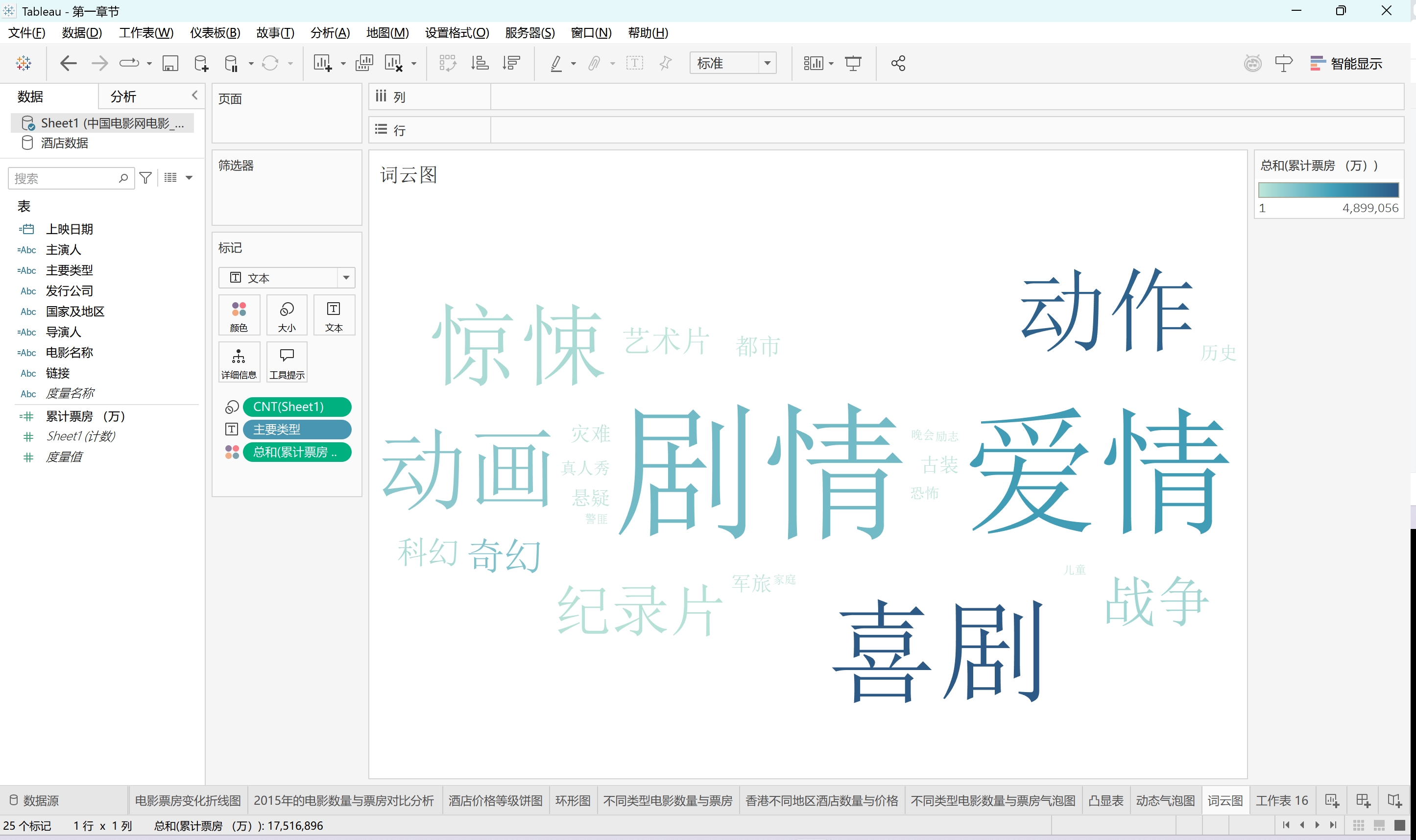Open the Color marks card button

coord(239,315)
